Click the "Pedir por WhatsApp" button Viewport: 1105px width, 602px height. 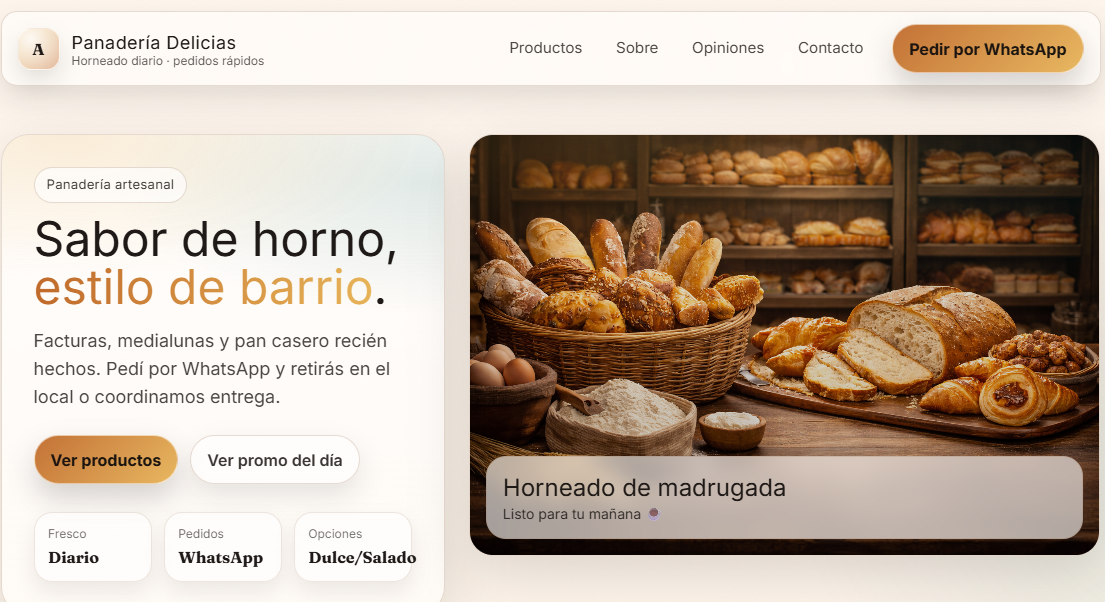tap(987, 49)
